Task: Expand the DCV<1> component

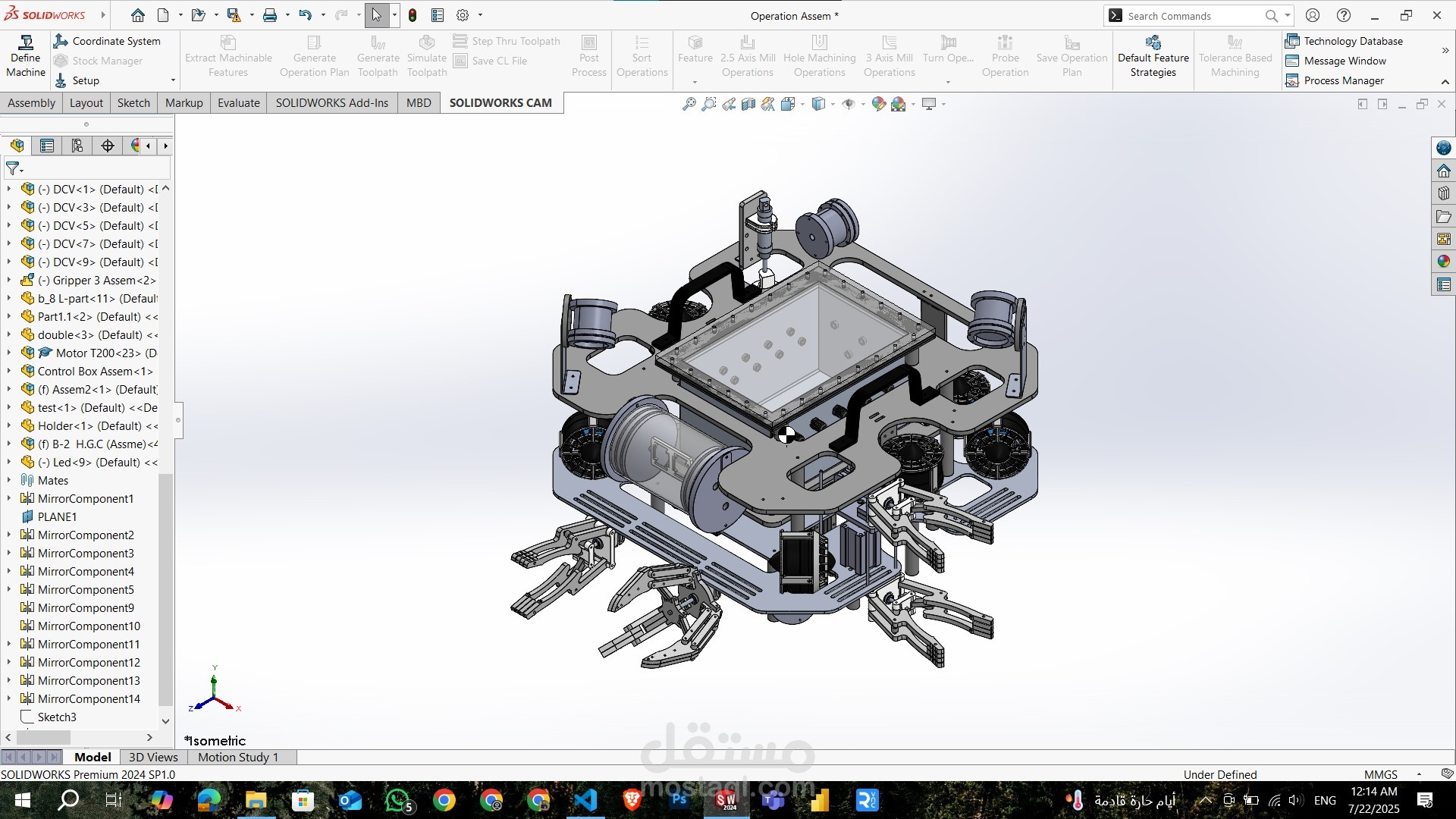Action: click(9, 189)
